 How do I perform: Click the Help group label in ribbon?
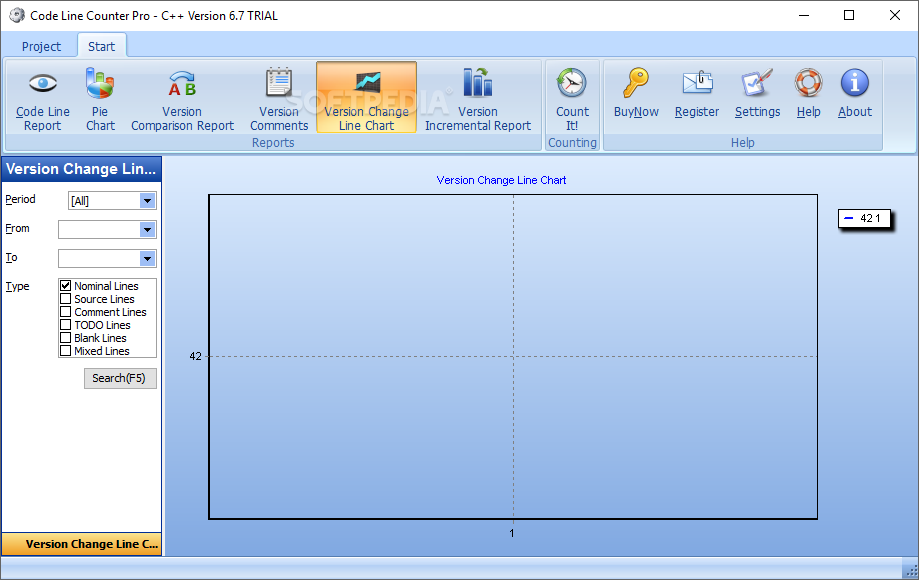coord(743,142)
